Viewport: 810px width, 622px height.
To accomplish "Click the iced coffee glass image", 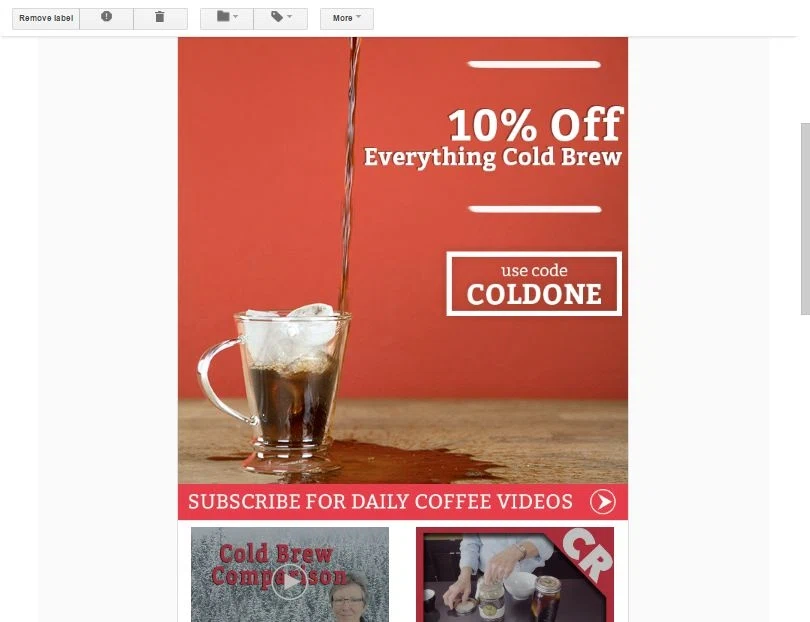I will [x=274, y=382].
